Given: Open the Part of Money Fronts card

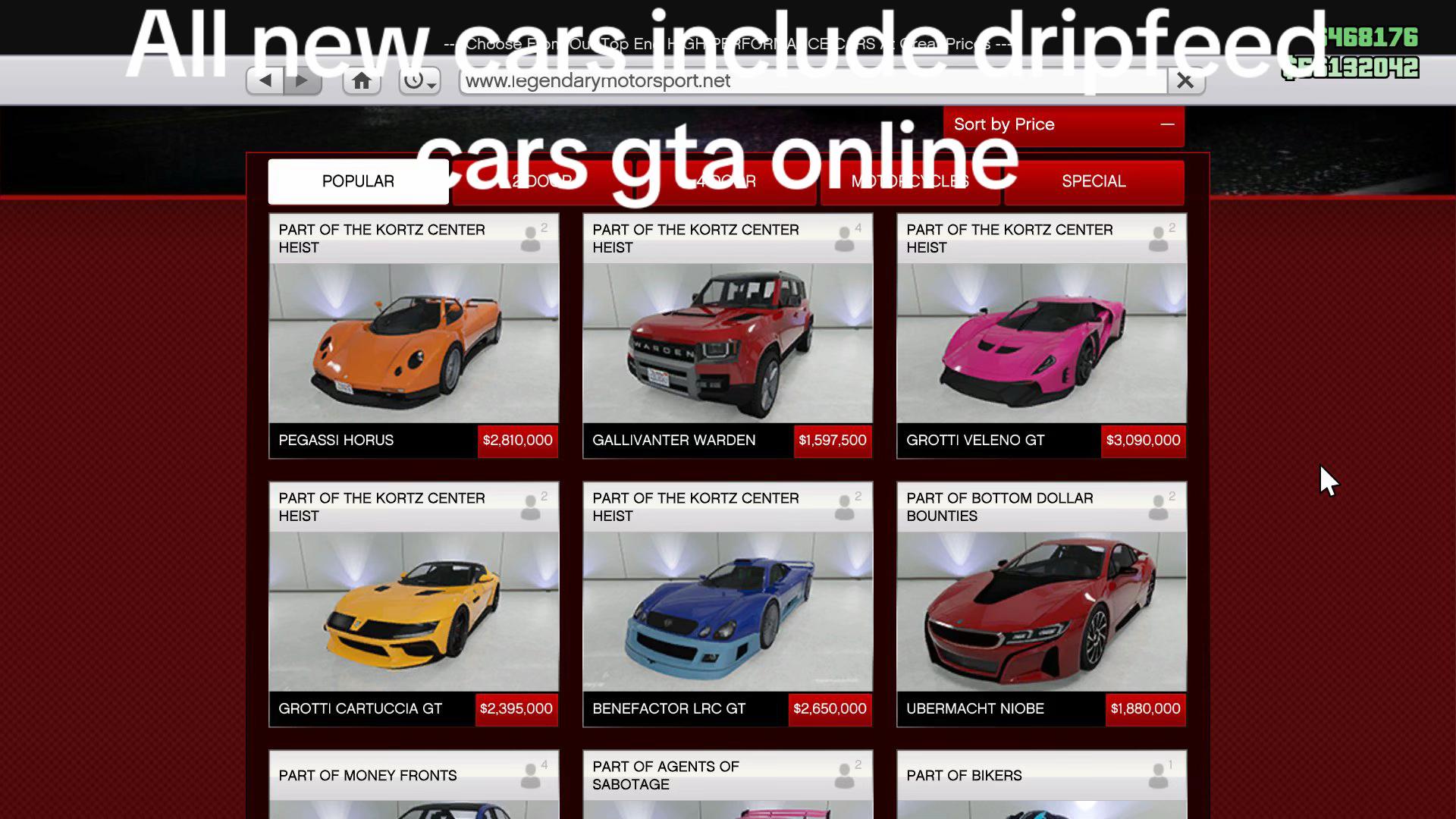Looking at the screenshot, I should 414,785.
